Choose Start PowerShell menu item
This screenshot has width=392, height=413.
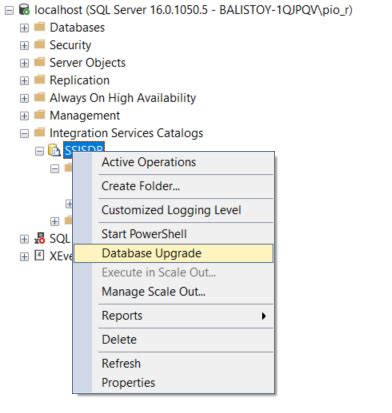[173, 234]
